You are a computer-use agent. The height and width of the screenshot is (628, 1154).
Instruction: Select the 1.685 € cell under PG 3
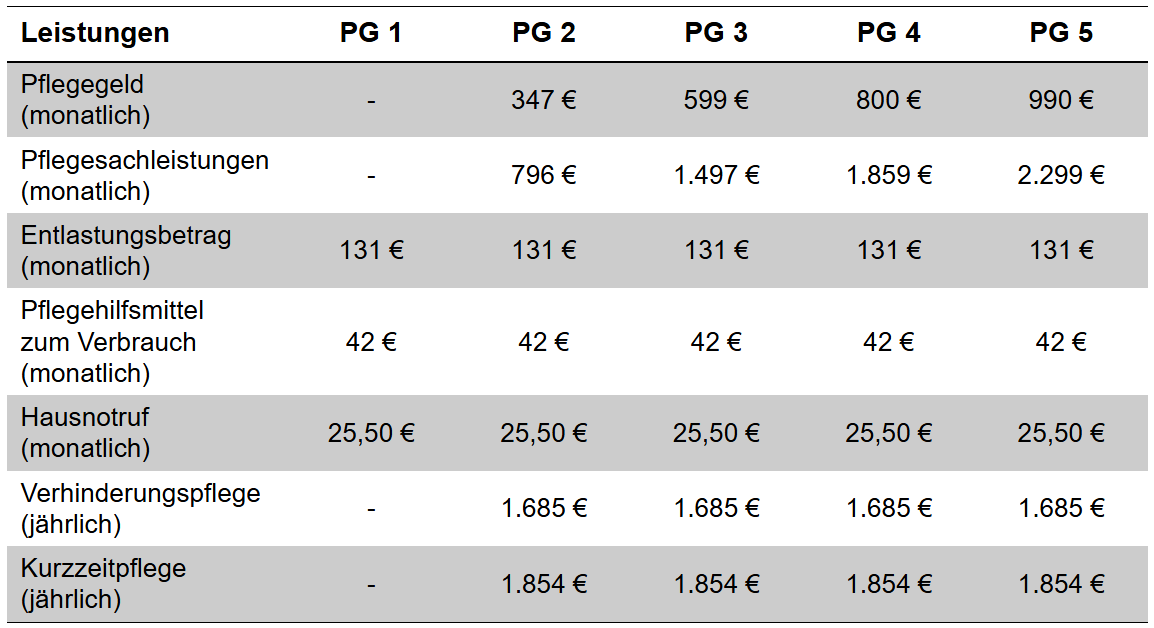click(x=716, y=508)
